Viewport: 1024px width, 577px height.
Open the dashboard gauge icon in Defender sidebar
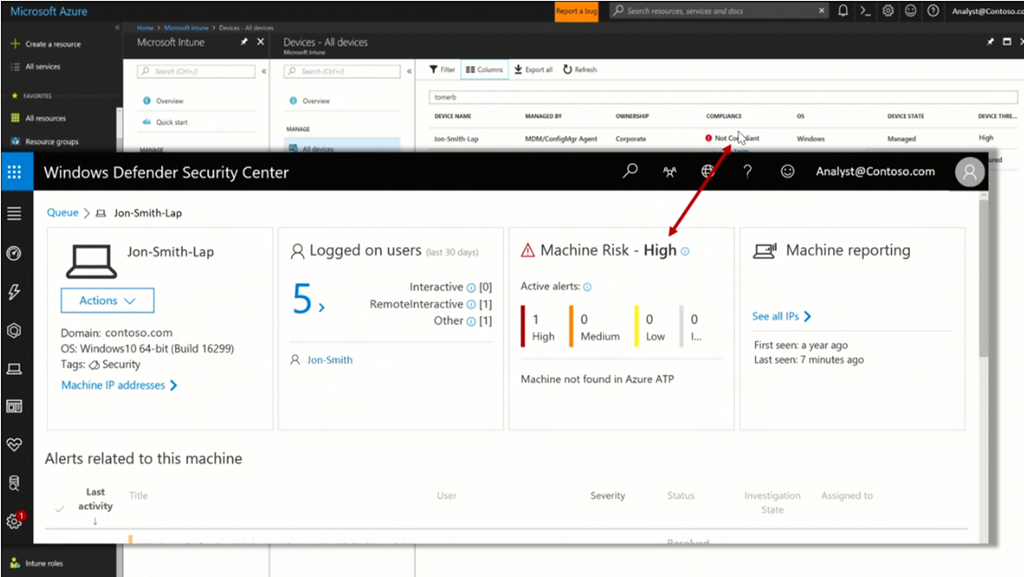[x=14, y=253]
